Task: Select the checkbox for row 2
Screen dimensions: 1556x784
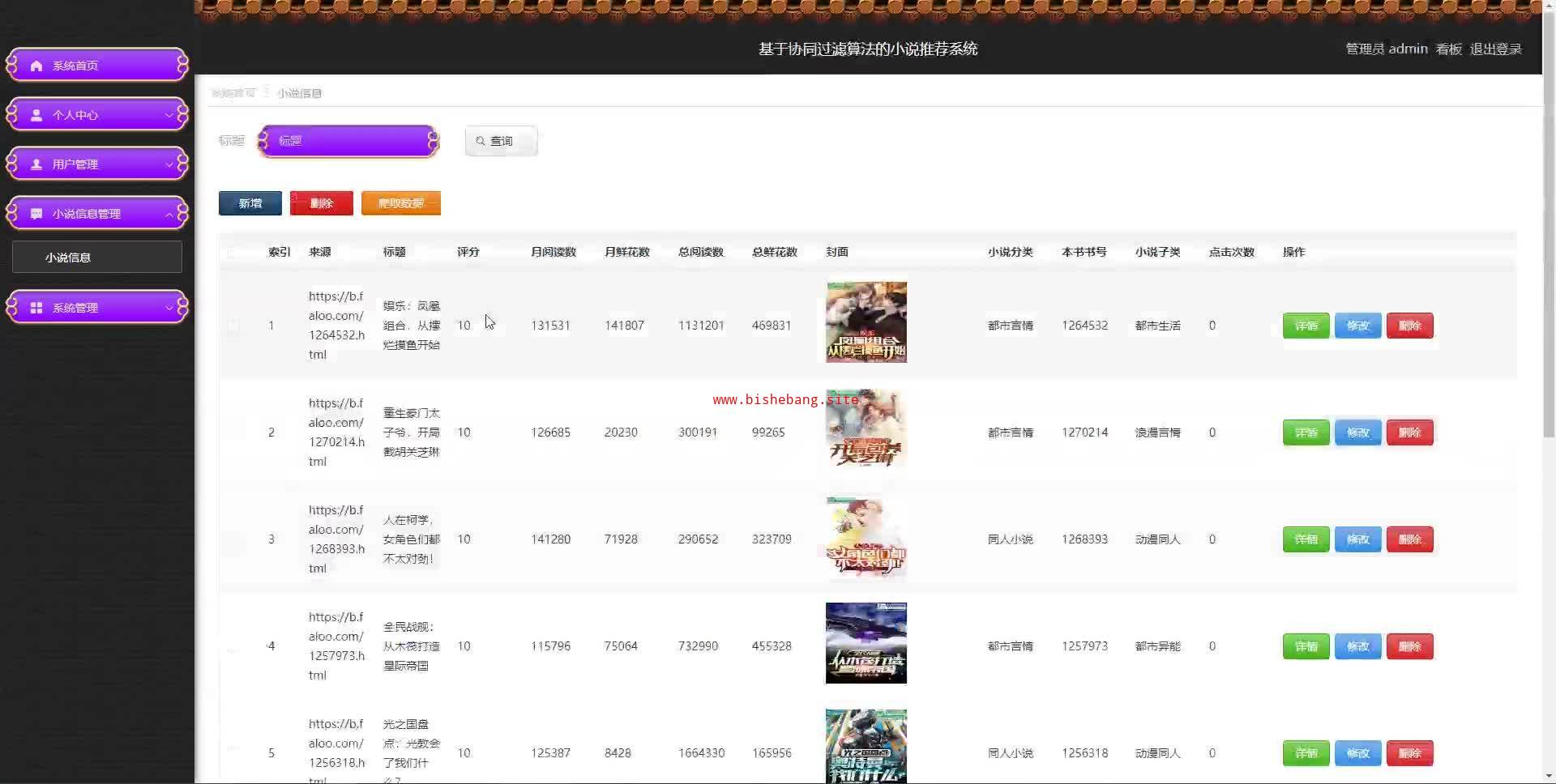Action: coord(233,432)
